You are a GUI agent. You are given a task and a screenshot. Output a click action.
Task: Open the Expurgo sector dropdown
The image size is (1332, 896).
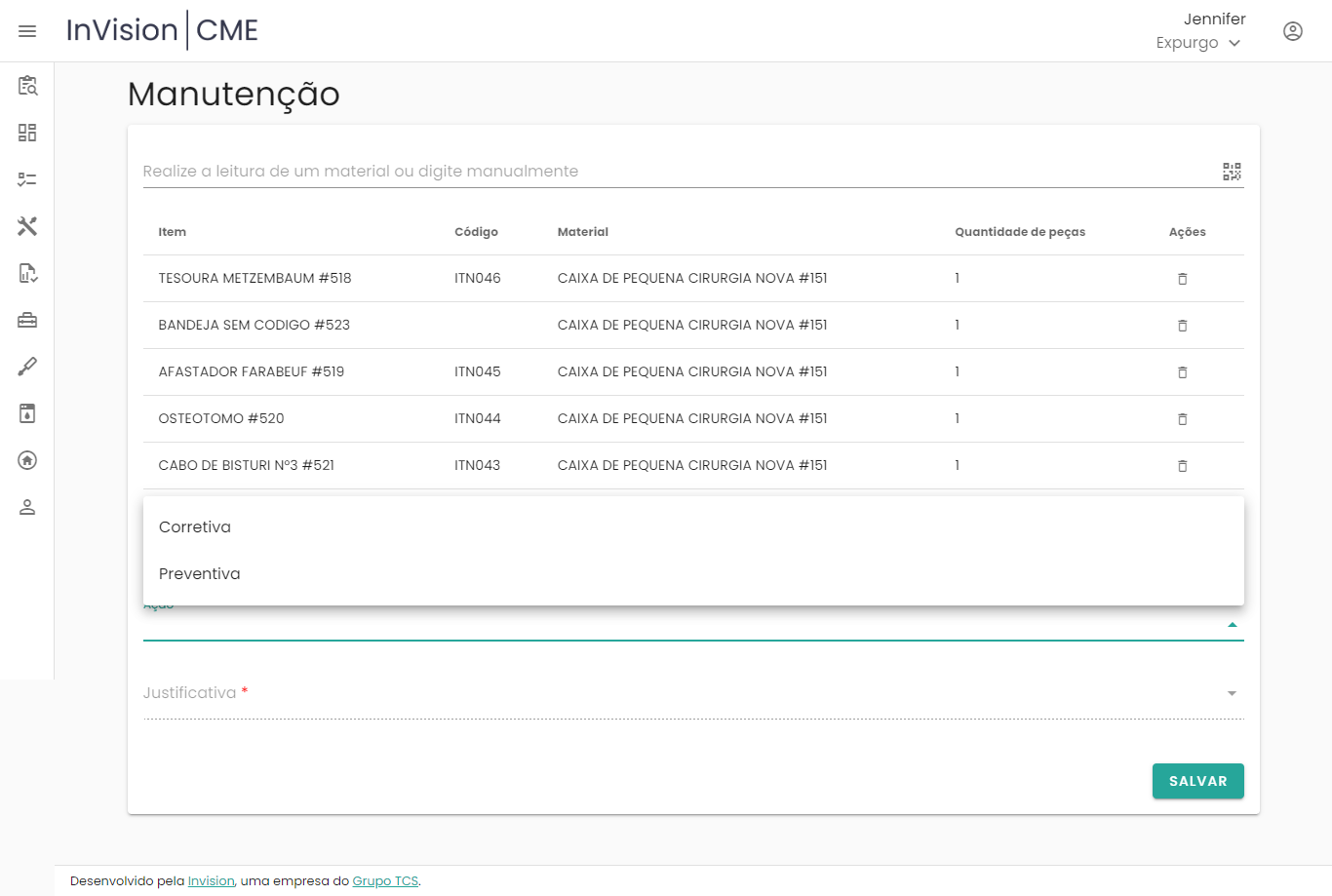pyautogui.click(x=1197, y=43)
